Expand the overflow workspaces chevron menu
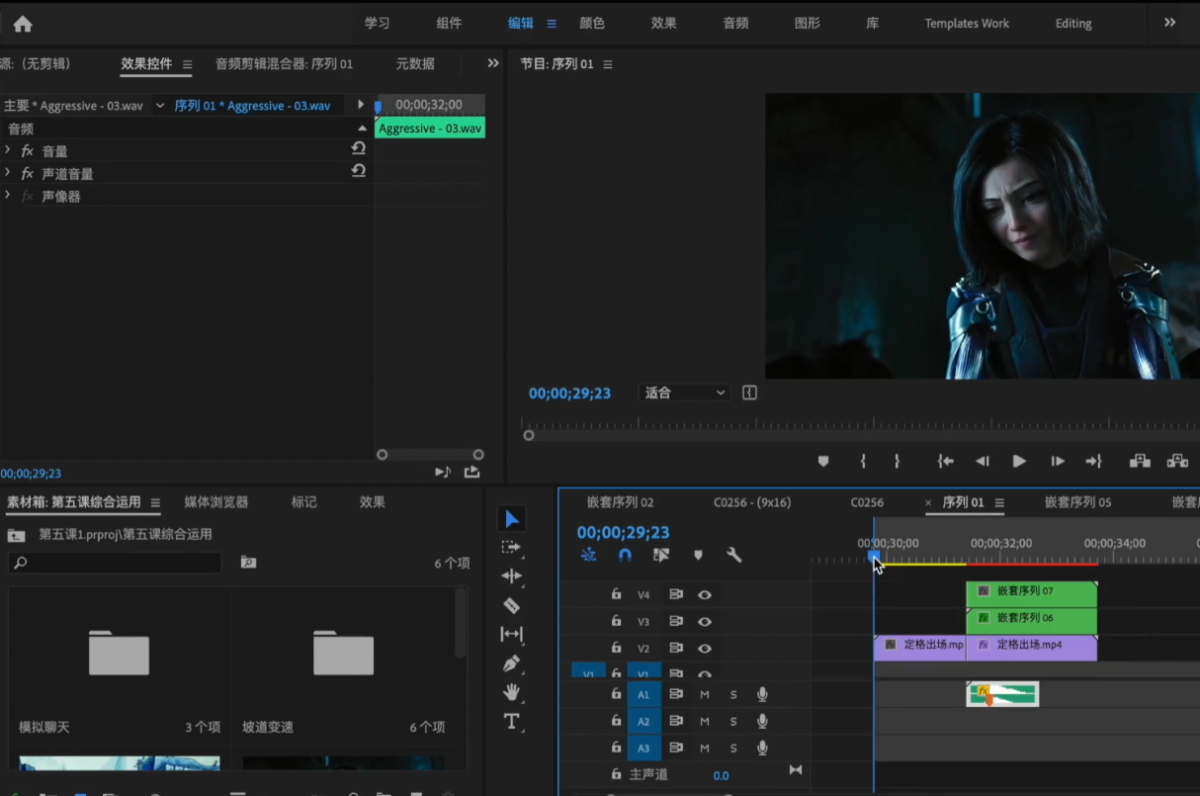The height and width of the screenshot is (796, 1200). pos(1170,23)
